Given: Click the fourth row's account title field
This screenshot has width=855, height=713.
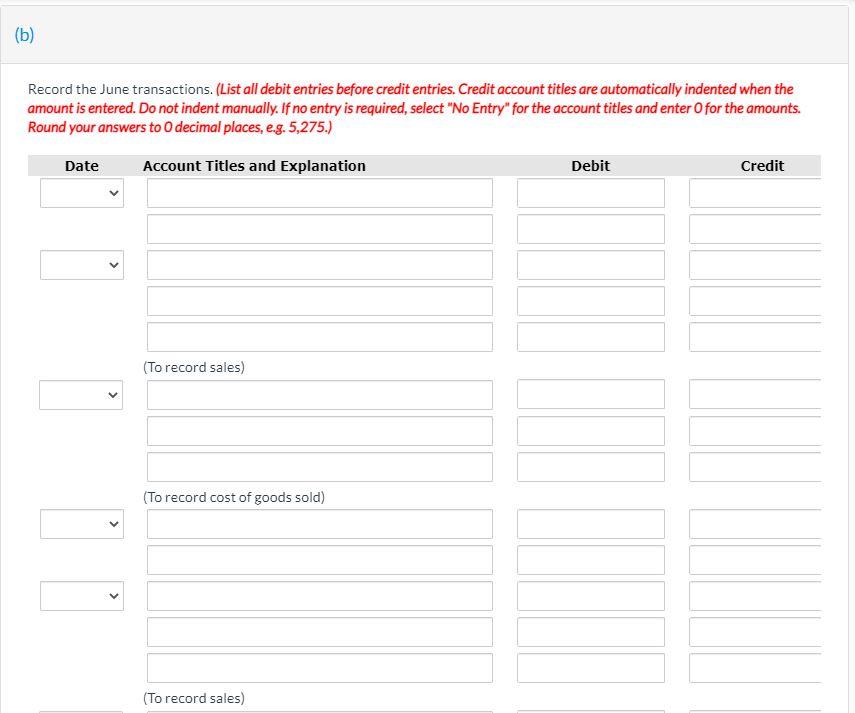Looking at the screenshot, I should pos(320,301).
